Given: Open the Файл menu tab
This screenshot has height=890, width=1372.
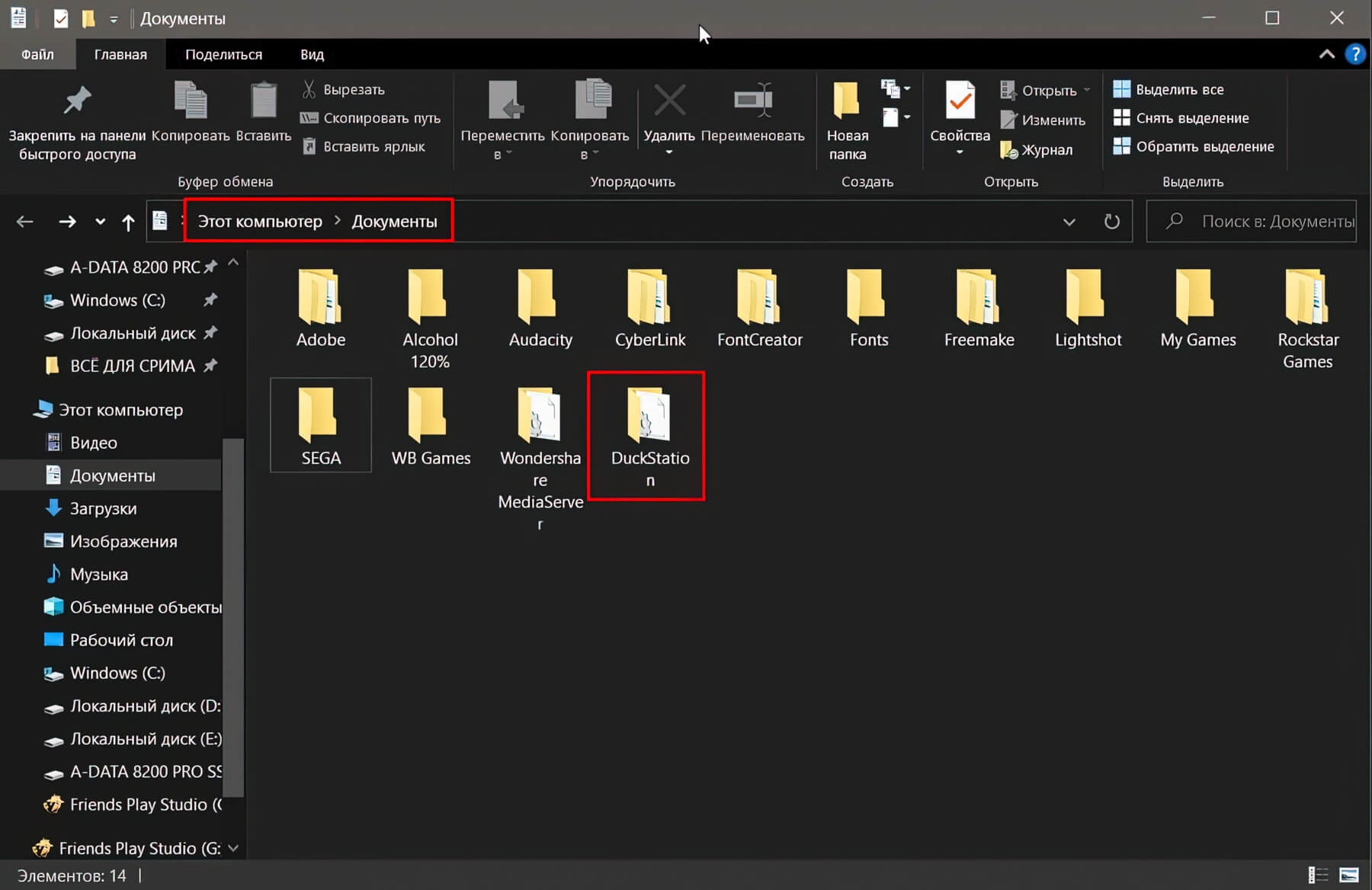Looking at the screenshot, I should point(37,54).
